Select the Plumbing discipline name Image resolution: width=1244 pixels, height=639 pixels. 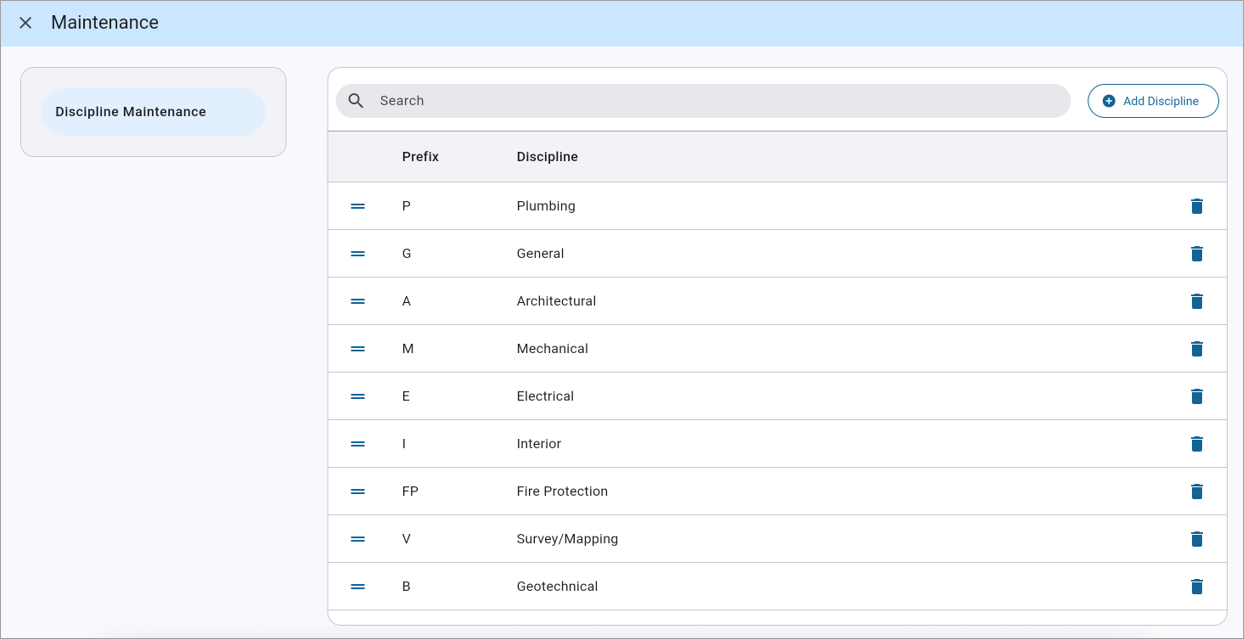coord(546,206)
